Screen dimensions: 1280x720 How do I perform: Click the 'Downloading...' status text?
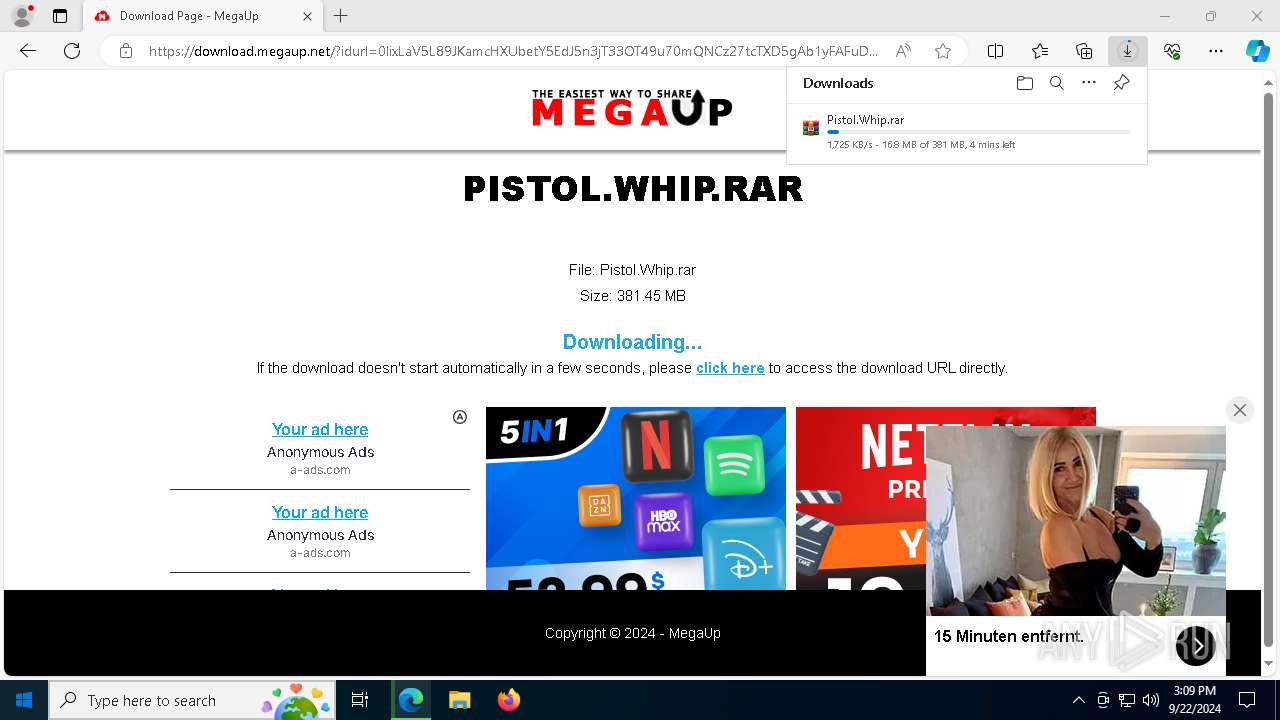632,342
